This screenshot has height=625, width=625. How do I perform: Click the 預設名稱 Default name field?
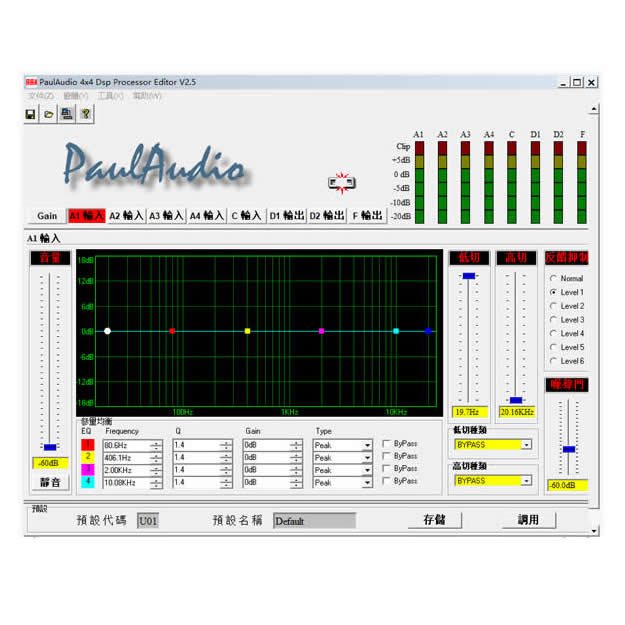[x=314, y=521]
